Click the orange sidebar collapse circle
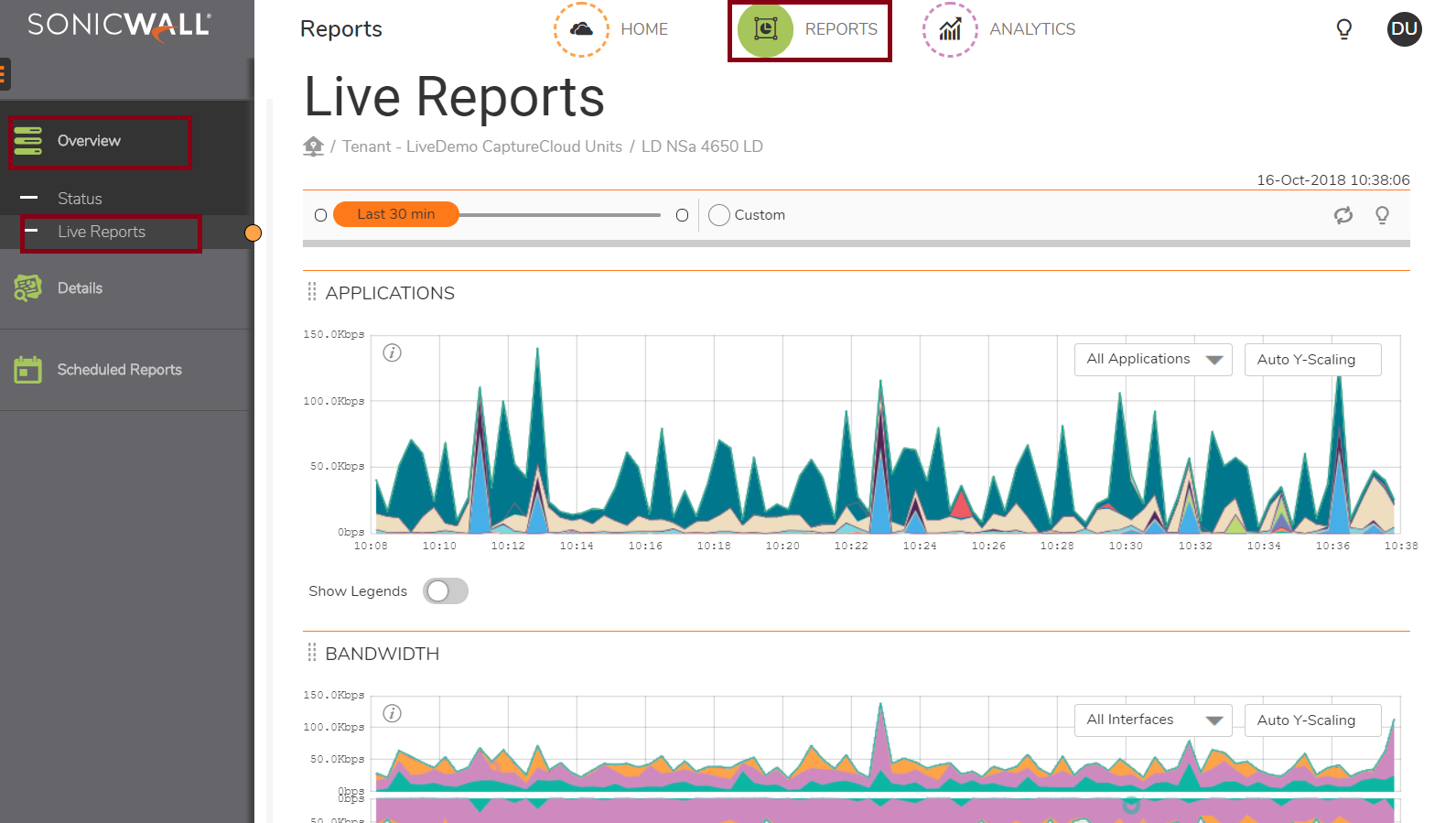The height and width of the screenshot is (823, 1456). click(253, 233)
